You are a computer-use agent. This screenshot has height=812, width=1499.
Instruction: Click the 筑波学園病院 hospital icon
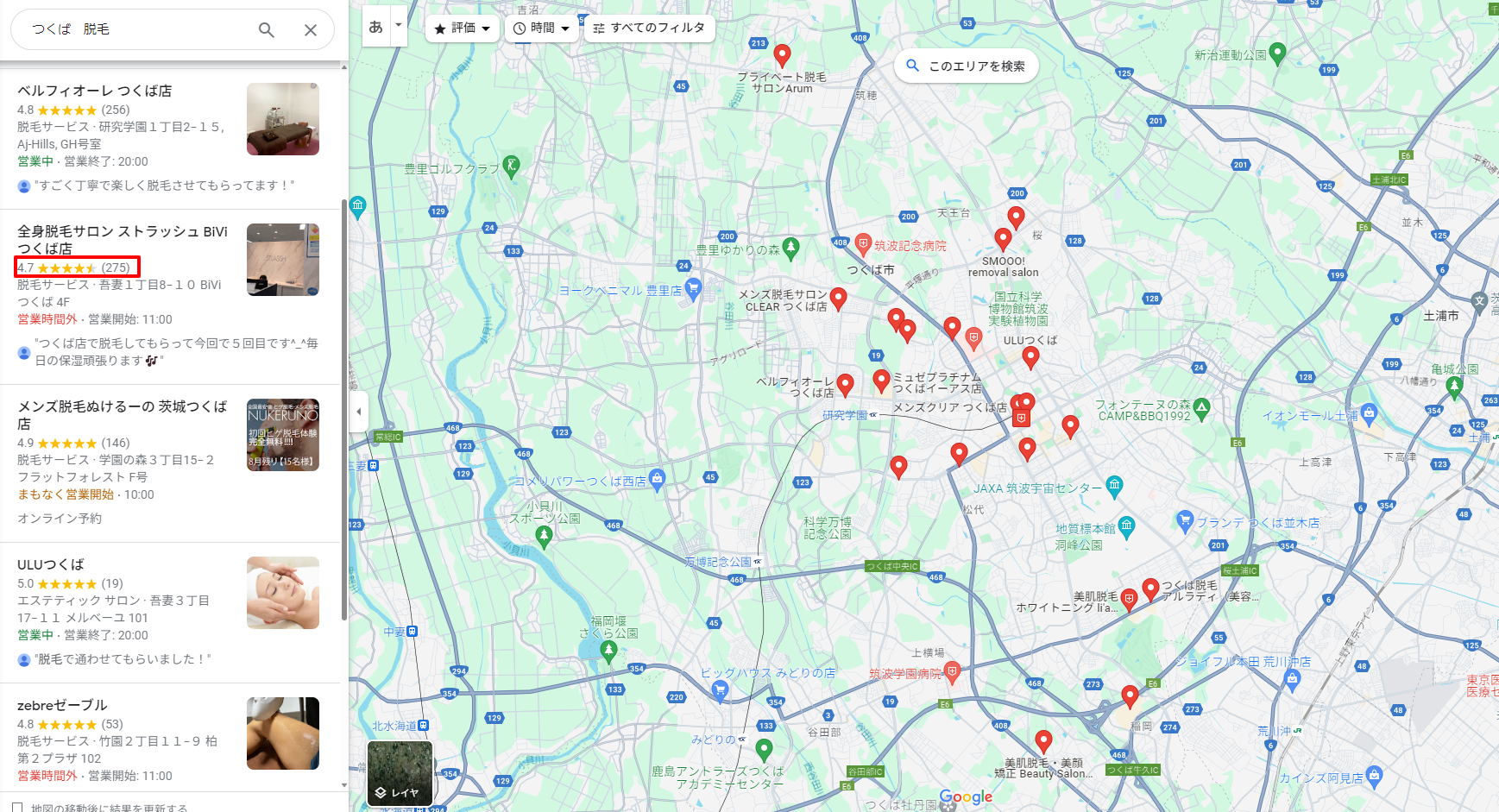click(952, 671)
